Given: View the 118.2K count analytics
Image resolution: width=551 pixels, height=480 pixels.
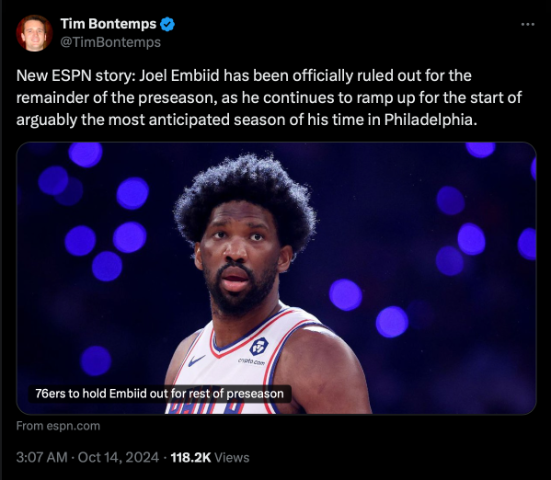Looking at the screenshot, I should point(191,458).
